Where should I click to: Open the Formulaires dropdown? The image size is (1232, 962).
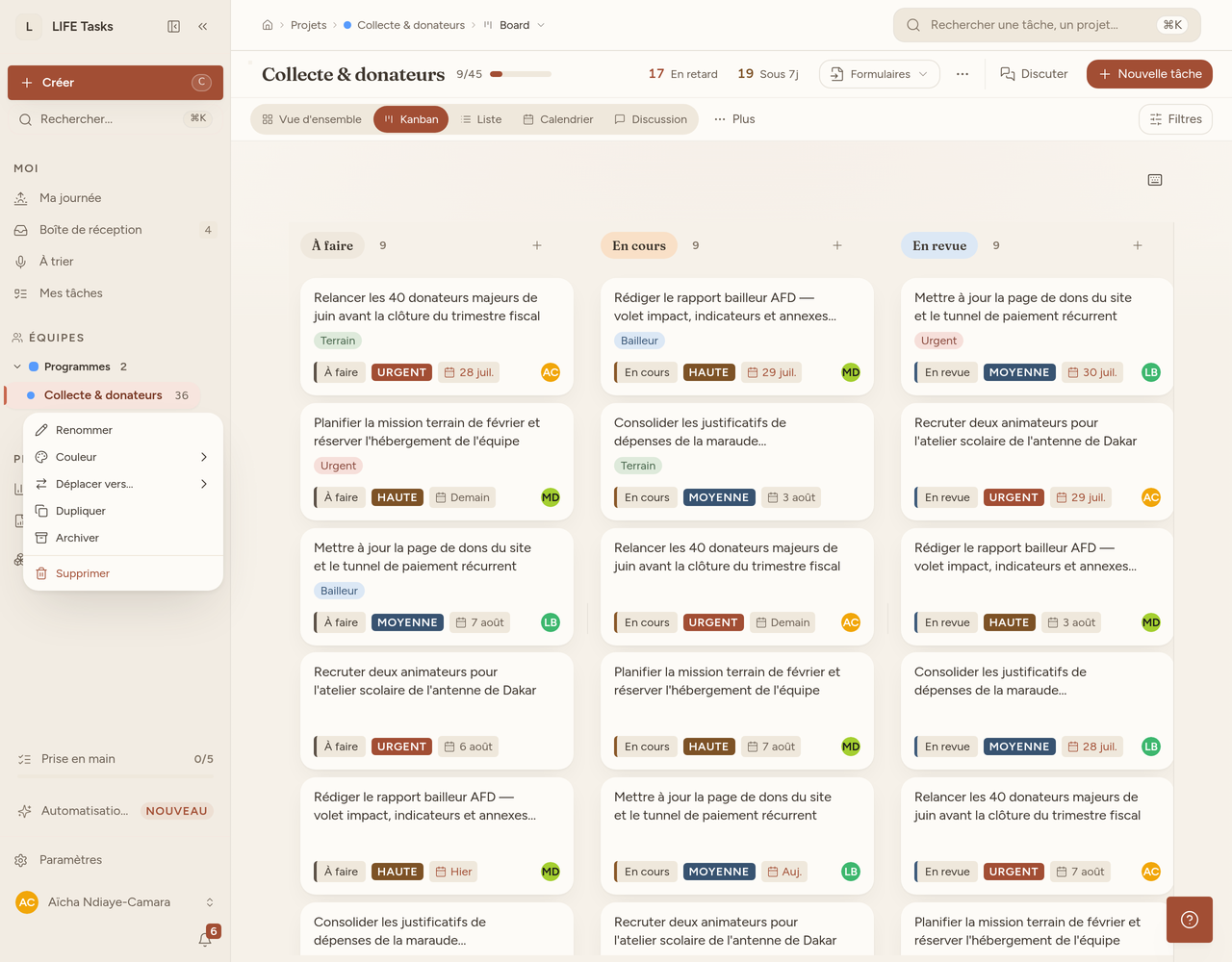tap(880, 74)
